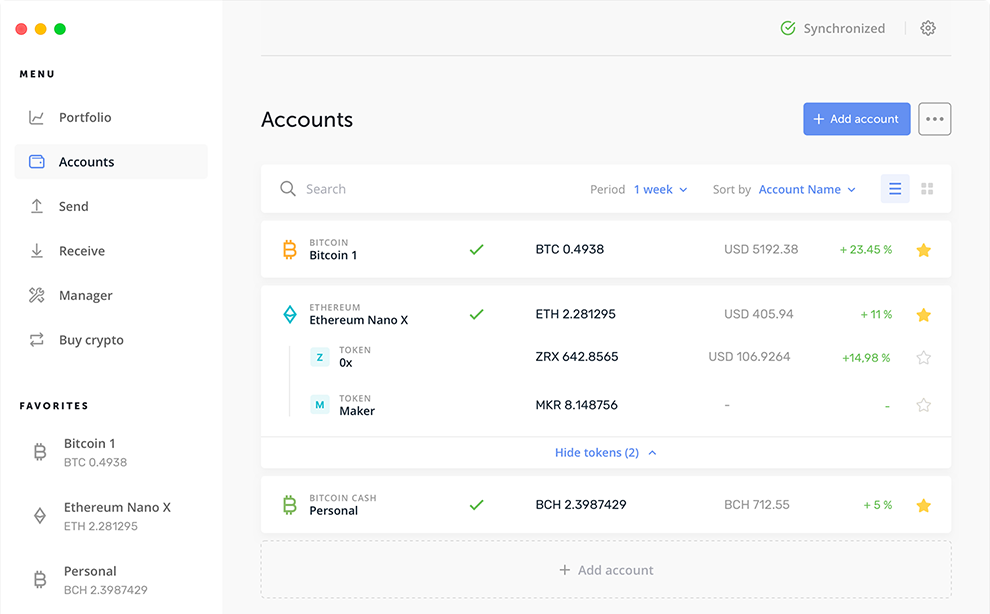Click the Manager tools icon

pos(37,295)
